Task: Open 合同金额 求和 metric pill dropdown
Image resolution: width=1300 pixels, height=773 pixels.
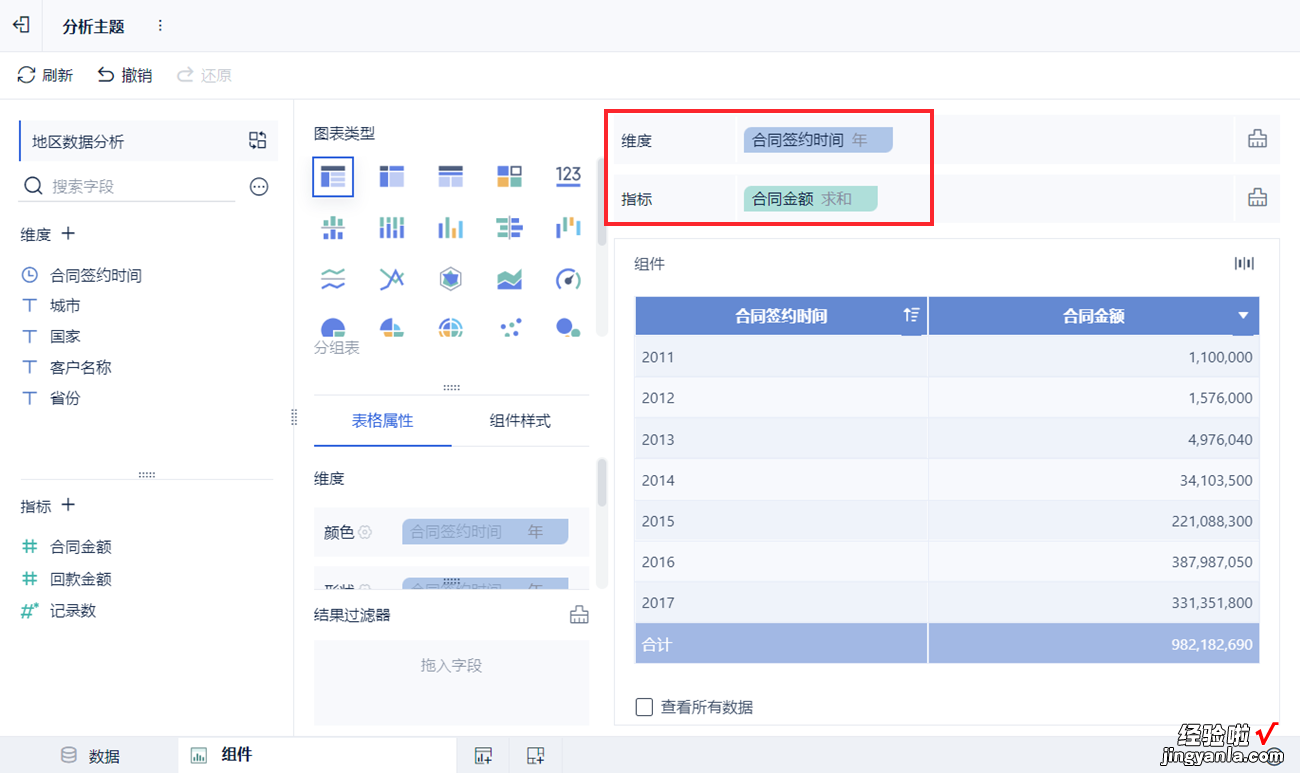Action: click(810, 198)
